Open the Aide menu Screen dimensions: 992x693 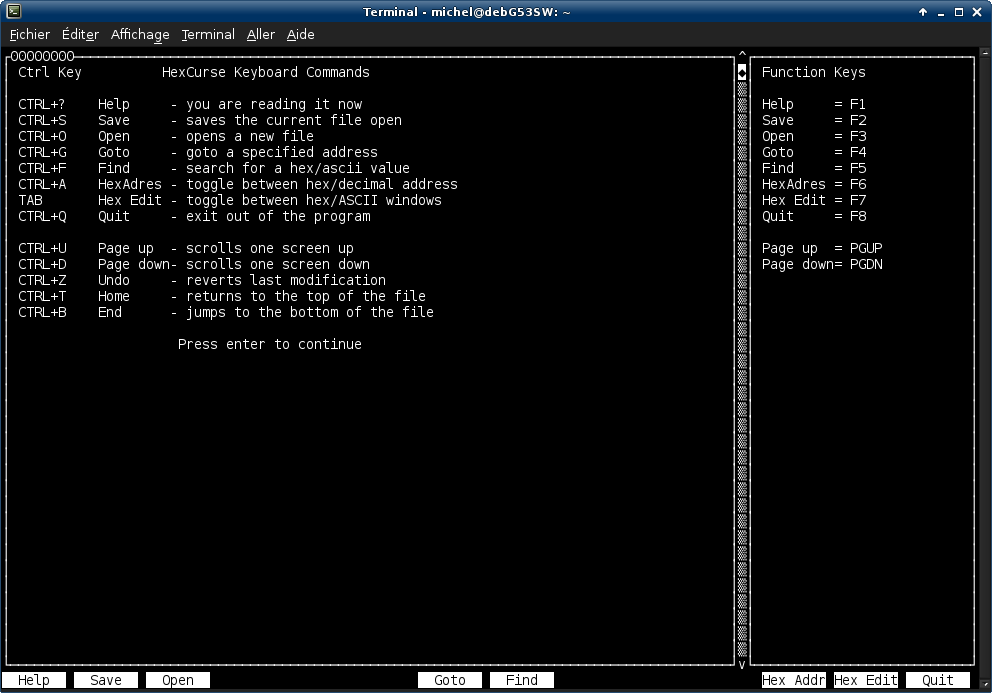(301, 35)
